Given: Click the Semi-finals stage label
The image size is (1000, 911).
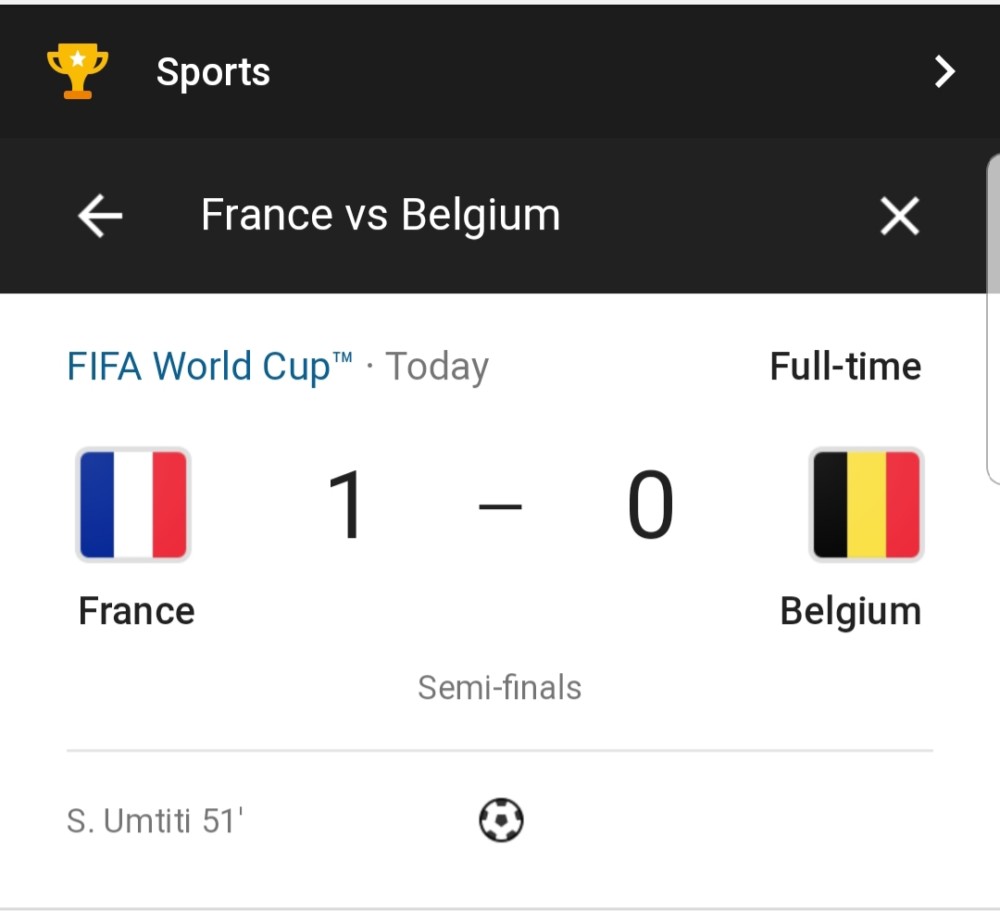Looking at the screenshot, I should click(499, 688).
